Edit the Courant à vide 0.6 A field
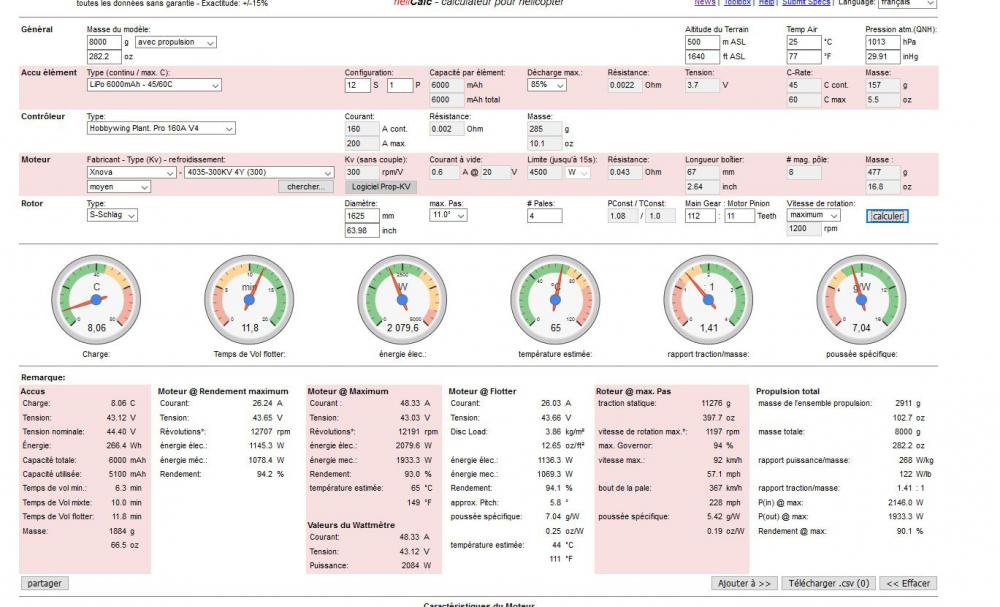This screenshot has height=607, width=1000. pyautogui.click(x=444, y=172)
